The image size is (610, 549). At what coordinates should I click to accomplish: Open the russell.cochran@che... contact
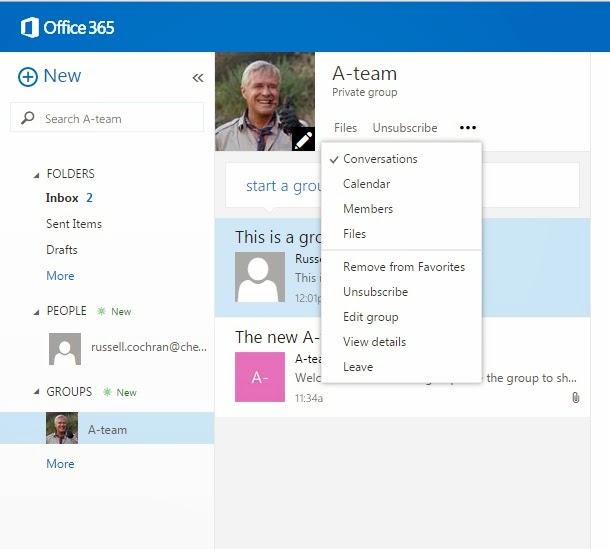point(149,347)
